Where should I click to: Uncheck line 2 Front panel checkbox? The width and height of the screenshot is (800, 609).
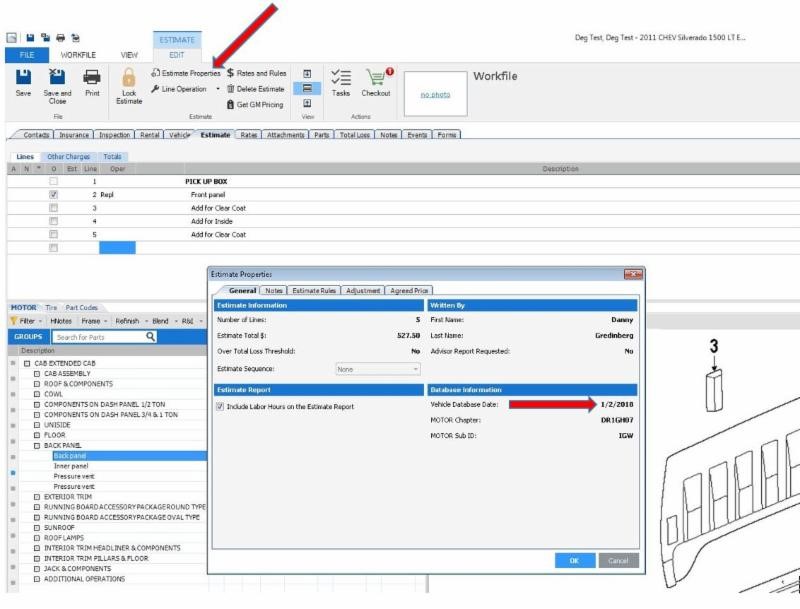tap(54, 194)
